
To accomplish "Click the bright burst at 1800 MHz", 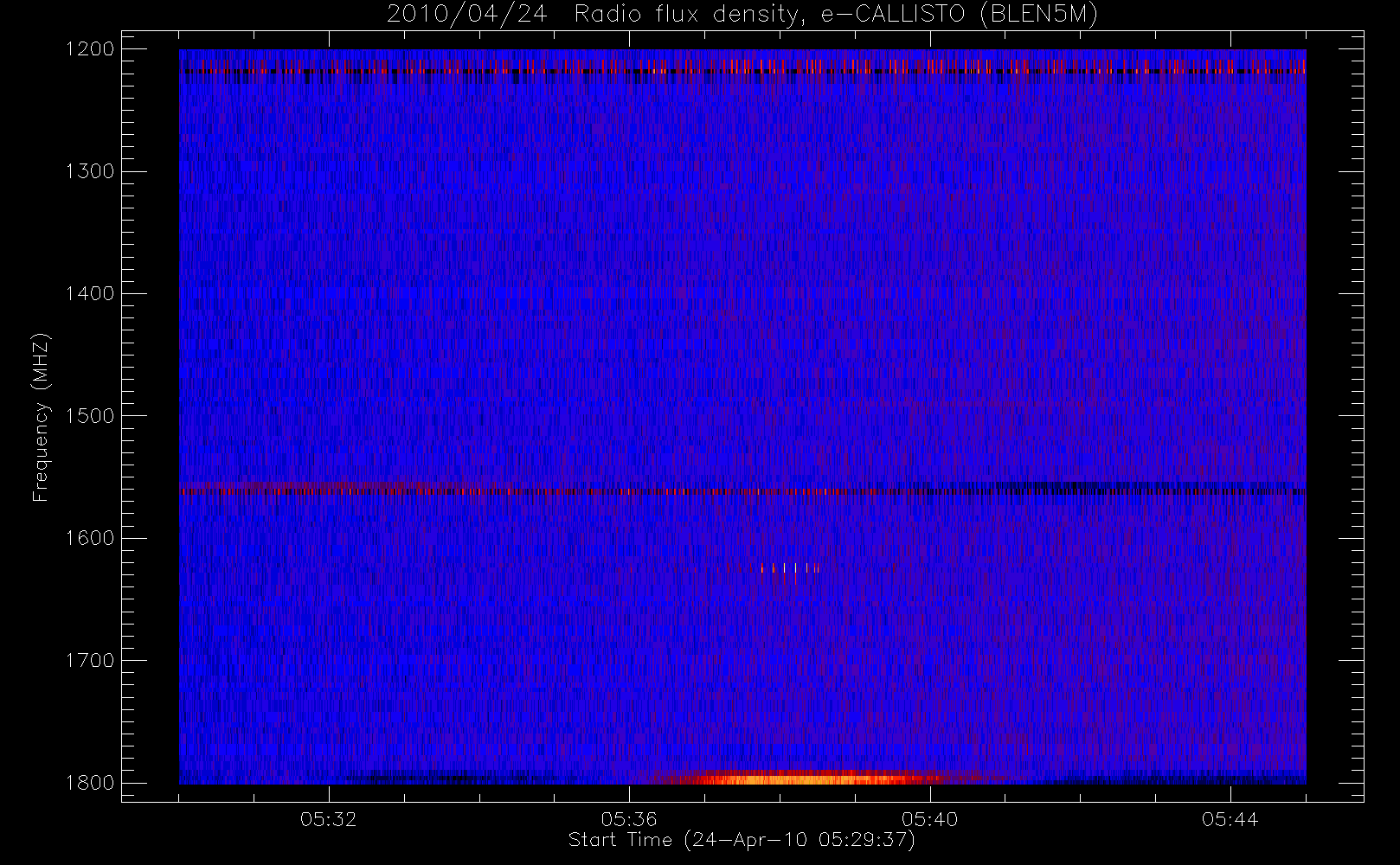I will click(805, 778).
